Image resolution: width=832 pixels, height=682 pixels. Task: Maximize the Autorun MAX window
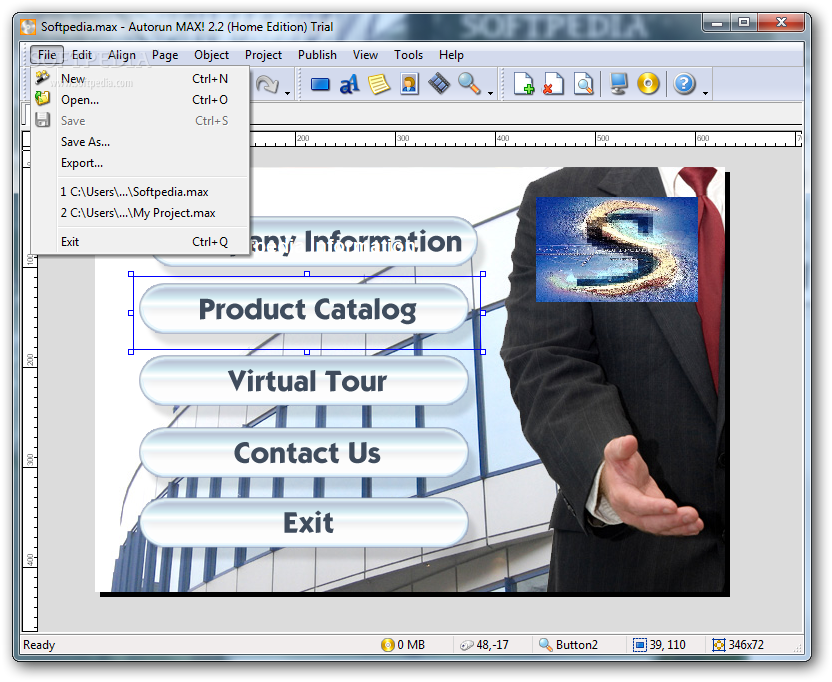click(x=744, y=23)
